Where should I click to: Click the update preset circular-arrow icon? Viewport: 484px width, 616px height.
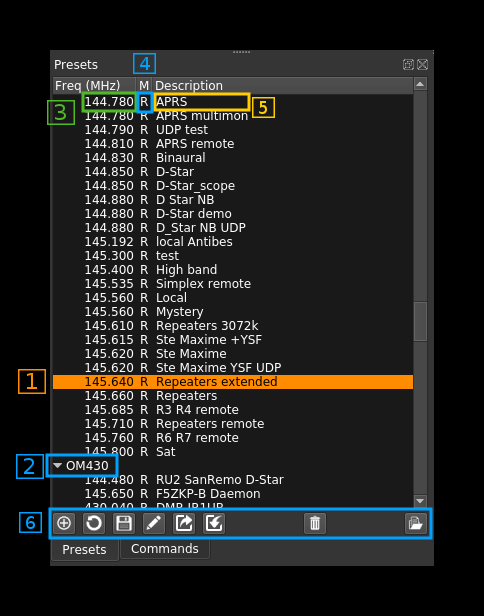pyautogui.click(x=94, y=523)
